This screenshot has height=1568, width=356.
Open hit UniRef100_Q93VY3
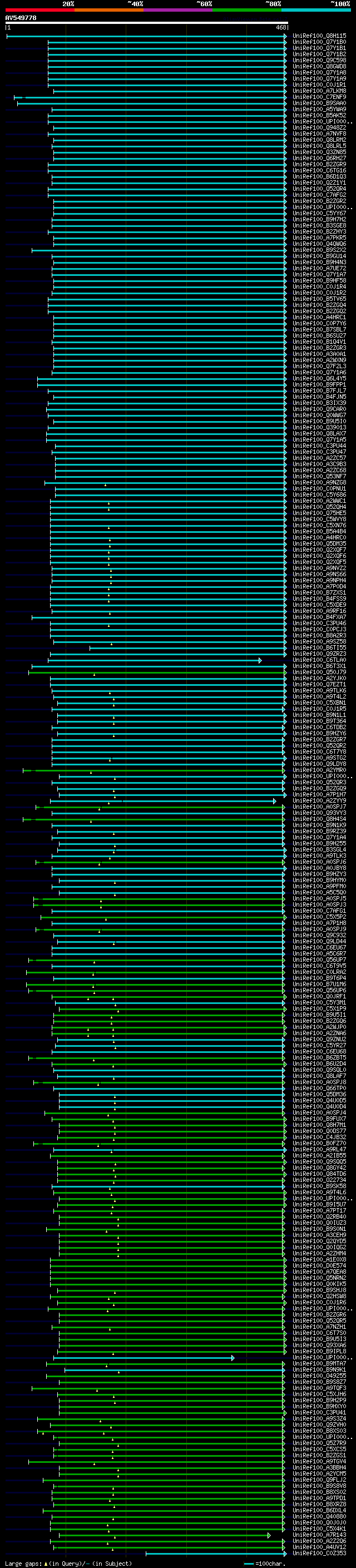(319, 813)
